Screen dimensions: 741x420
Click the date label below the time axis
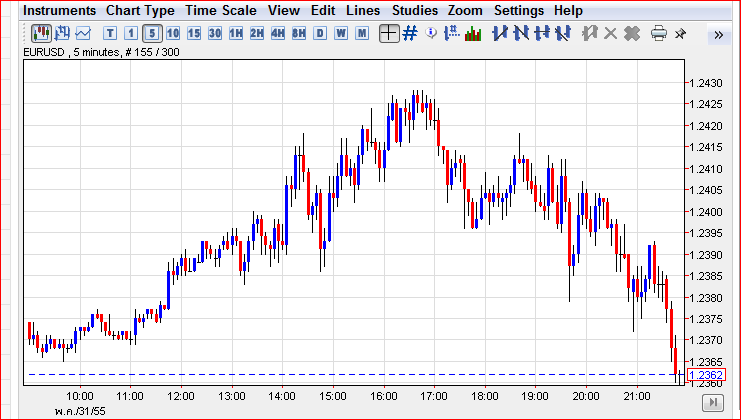pyautogui.click(x=80, y=411)
